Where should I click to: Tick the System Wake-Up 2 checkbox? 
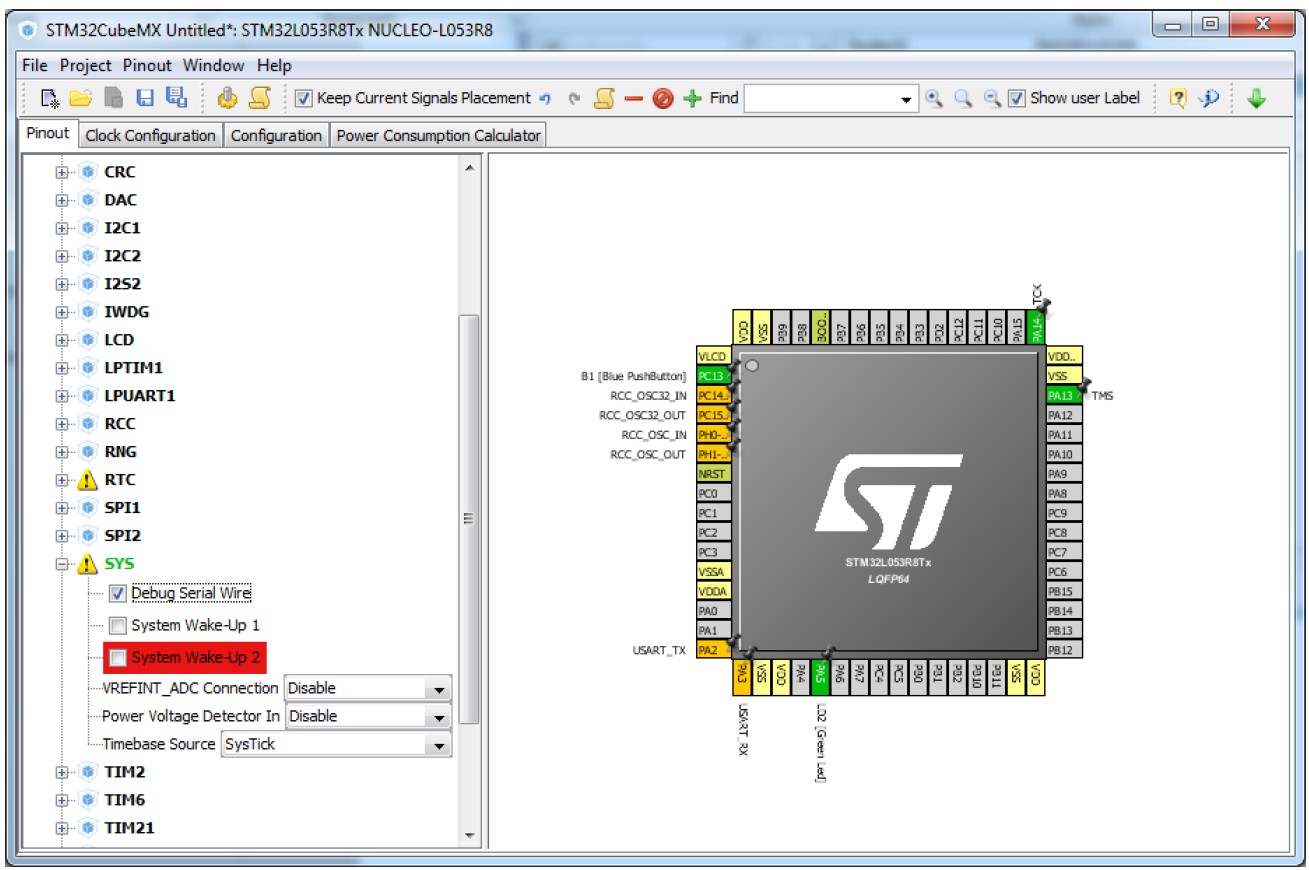pyautogui.click(x=118, y=657)
